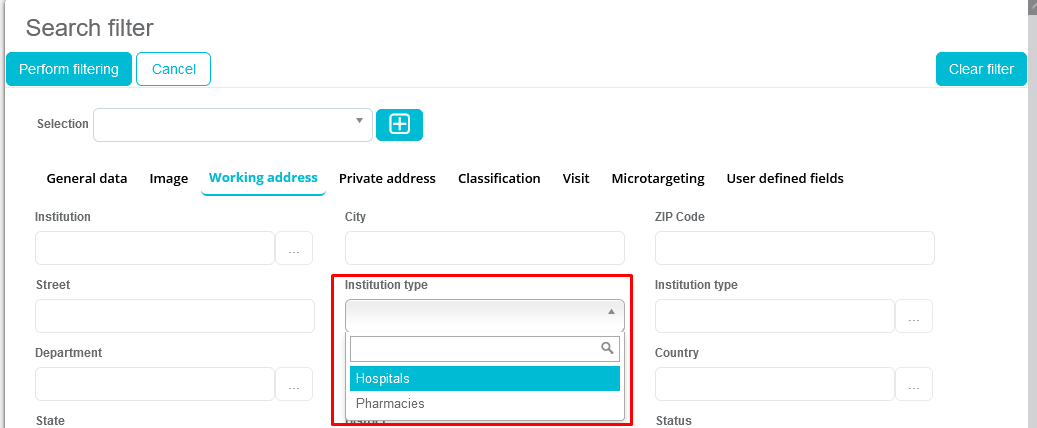Click the City input field
Viewport: 1037px width, 428px height.
tap(485, 249)
